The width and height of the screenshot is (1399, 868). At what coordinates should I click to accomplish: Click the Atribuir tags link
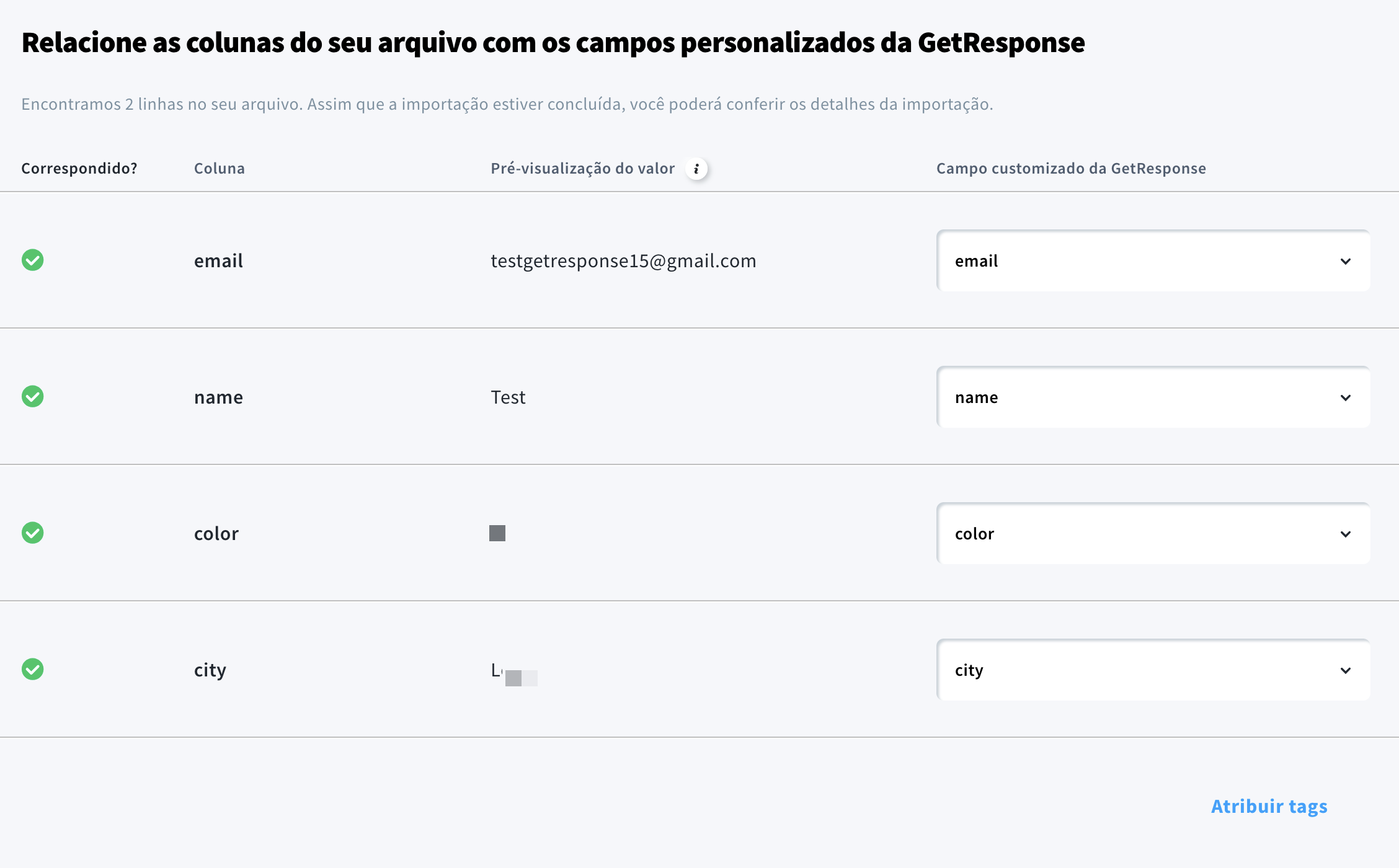(x=1269, y=806)
